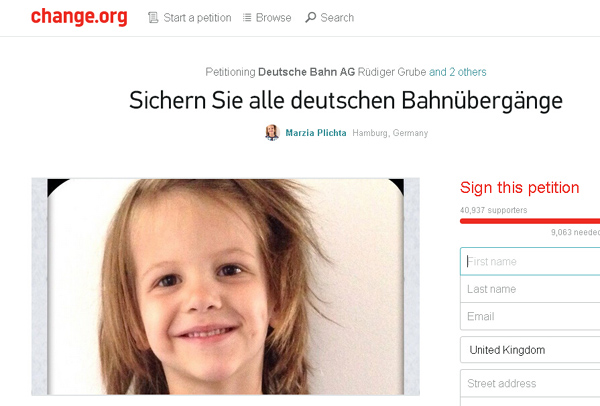The height and width of the screenshot is (406, 600).
Task: Focus the First name field
Action: click(530, 261)
